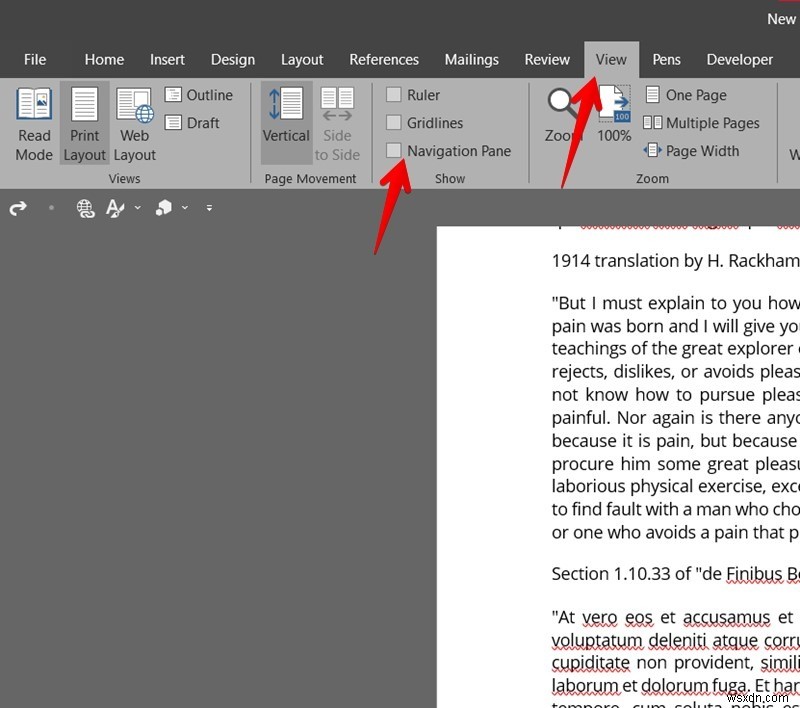
Task: Switch to Draft view
Action: [192, 123]
